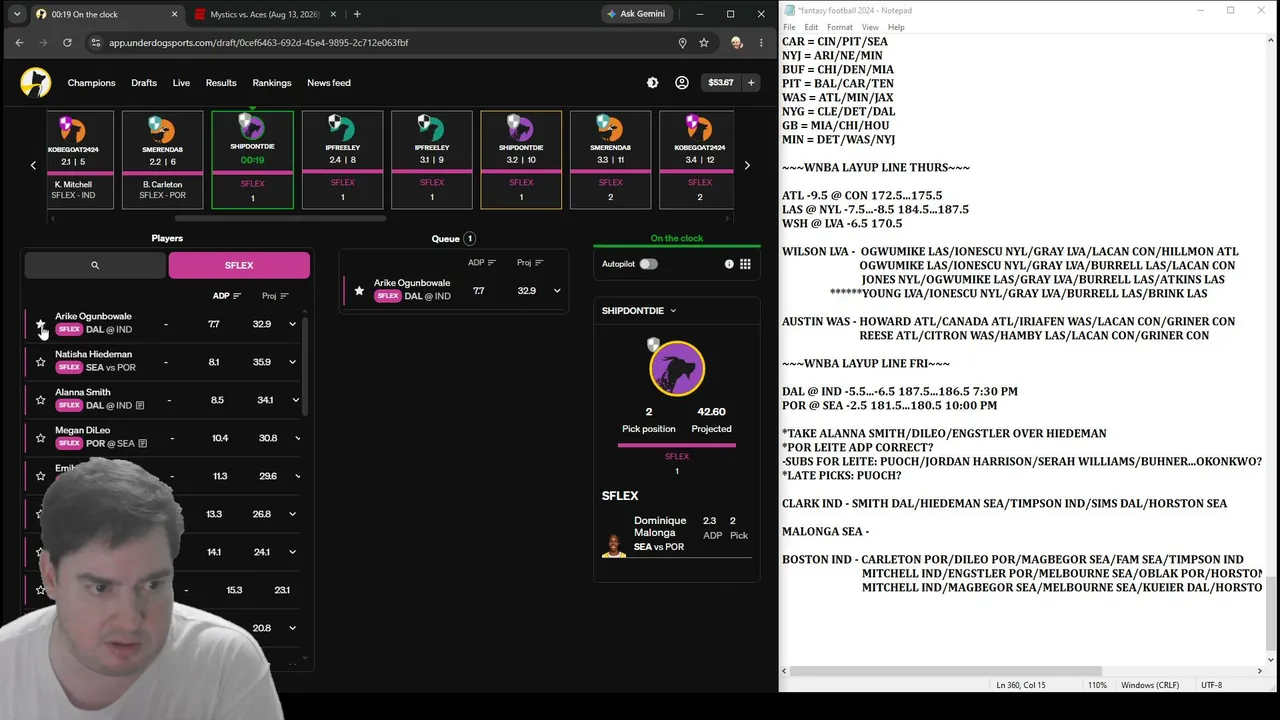Image resolution: width=1280 pixels, height=720 pixels.
Task: Click the browser back arrow
Action: 19,43
